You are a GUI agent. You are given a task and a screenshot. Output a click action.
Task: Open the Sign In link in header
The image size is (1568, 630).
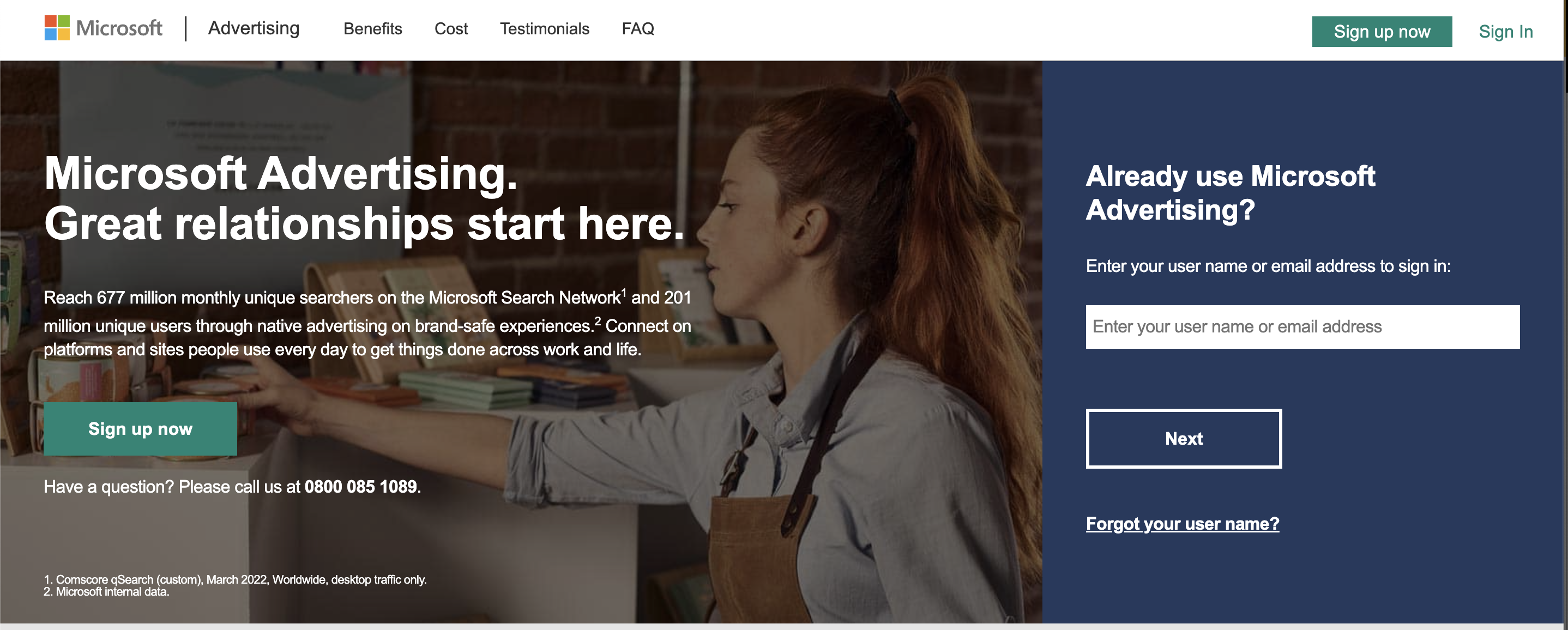(x=1505, y=32)
